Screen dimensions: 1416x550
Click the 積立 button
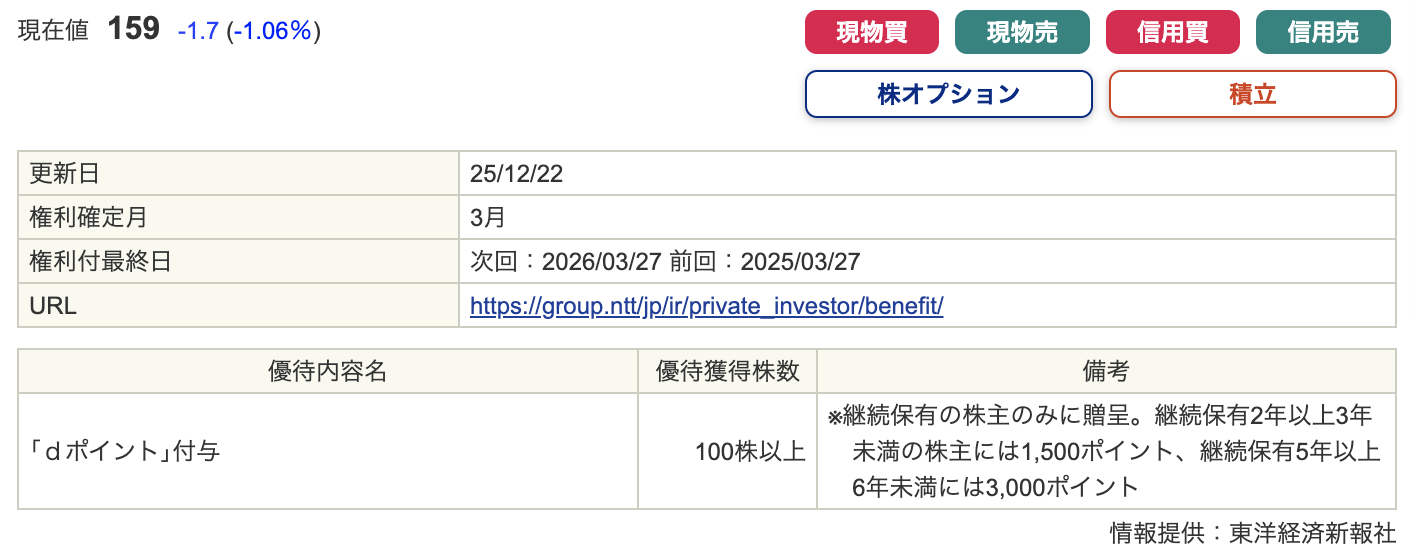(x=1252, y=95)
